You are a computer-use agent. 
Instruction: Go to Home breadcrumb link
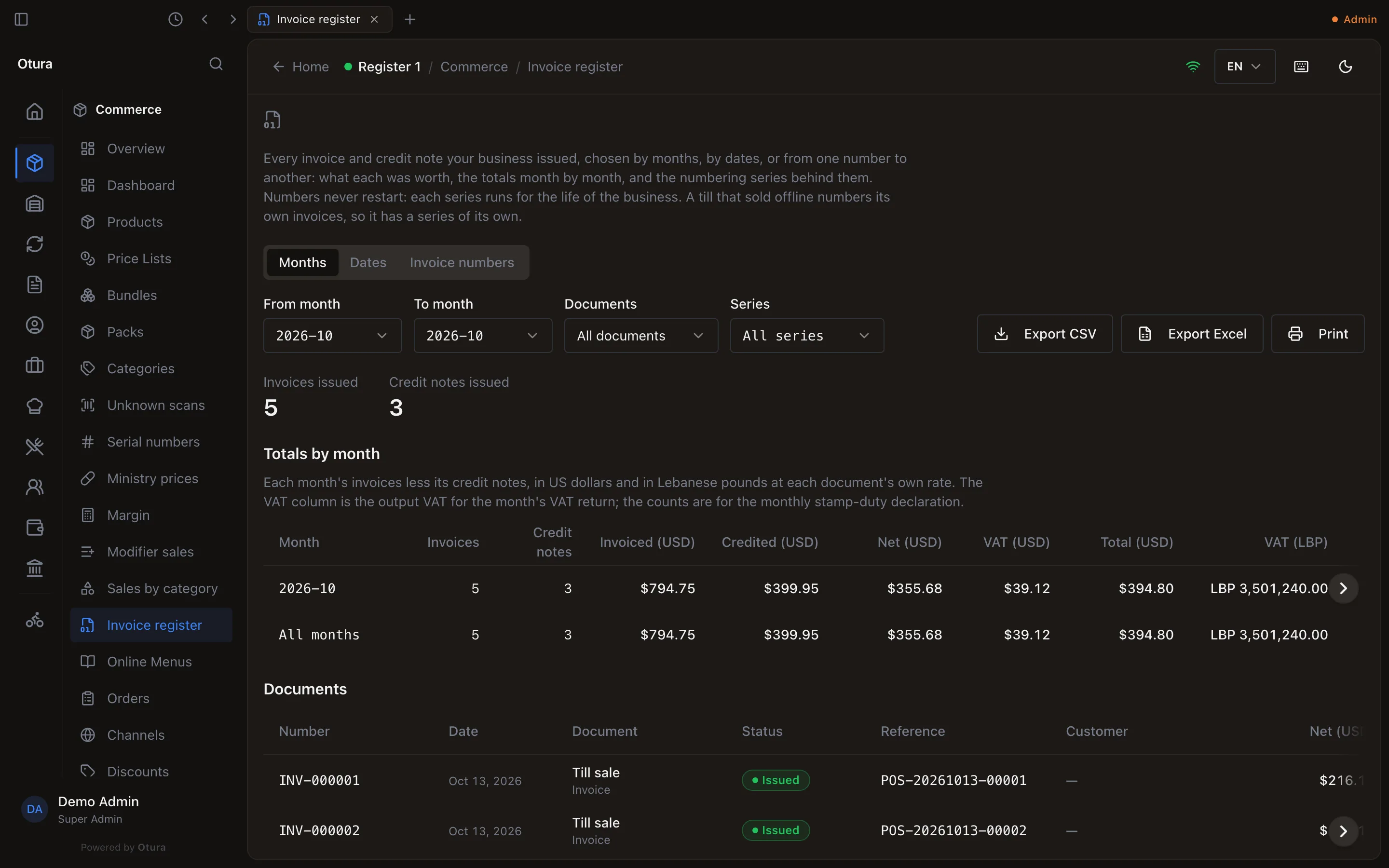301,67
